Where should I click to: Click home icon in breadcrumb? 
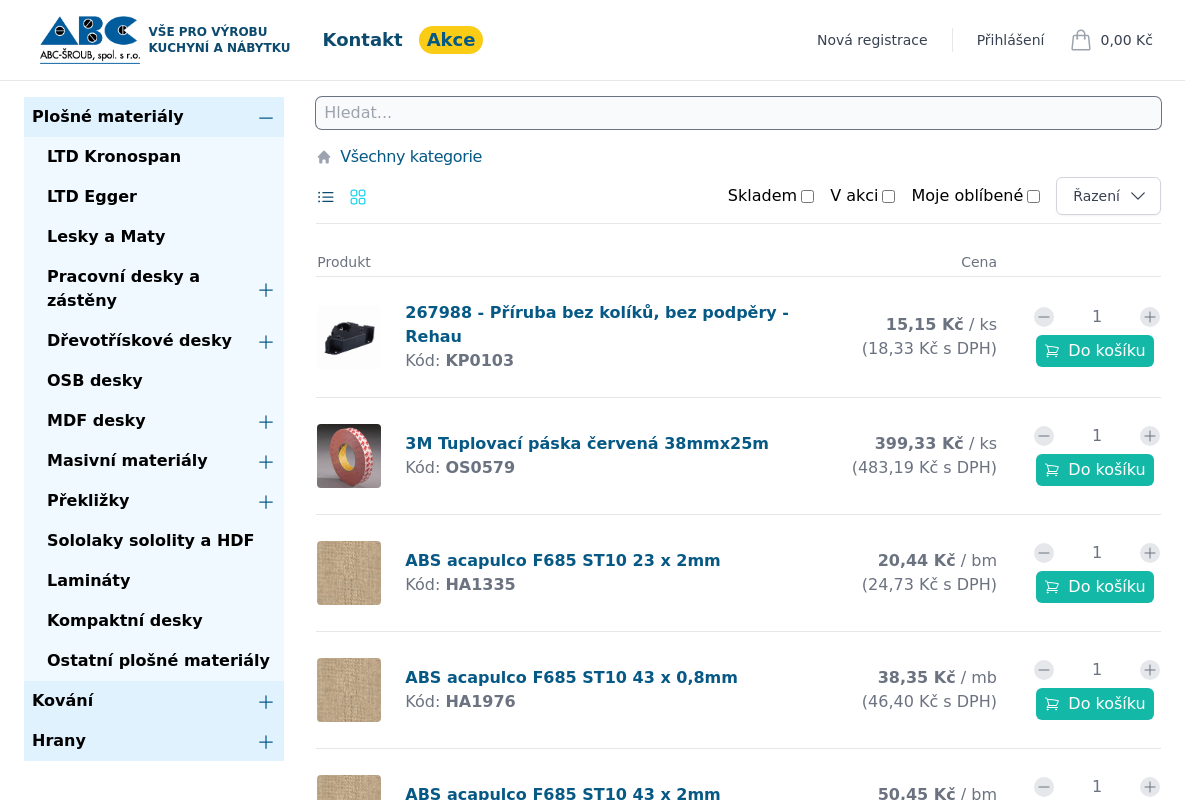click(324, 157)
